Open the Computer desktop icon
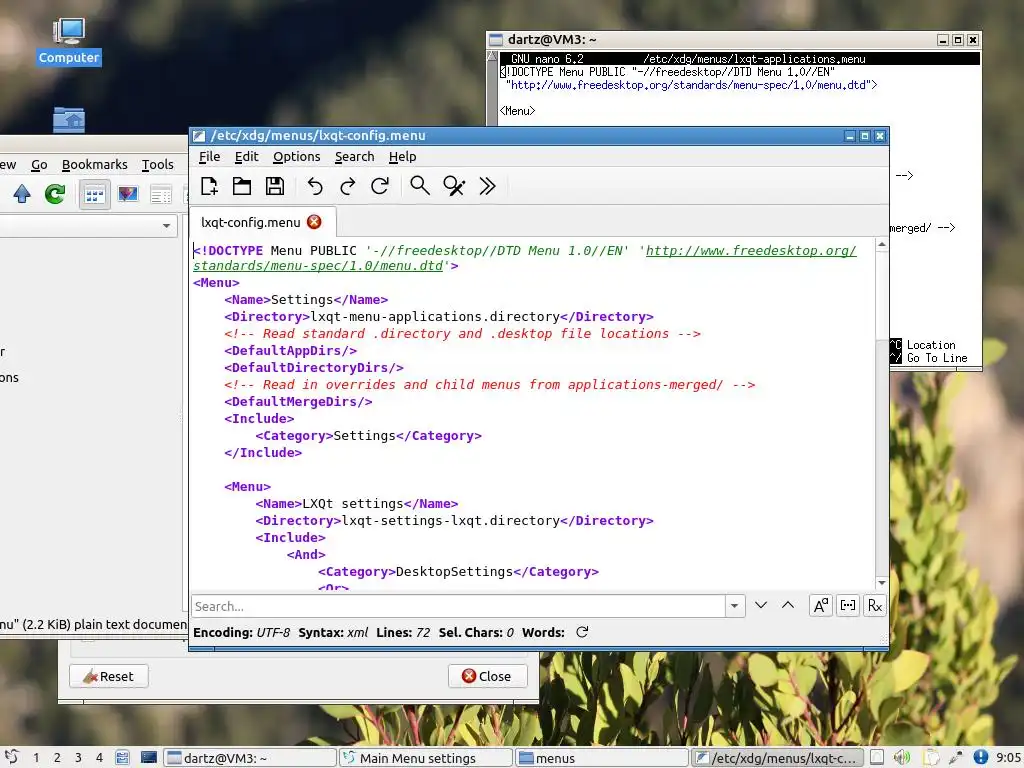The image size is (1024, 768). [x=69, y=40]
